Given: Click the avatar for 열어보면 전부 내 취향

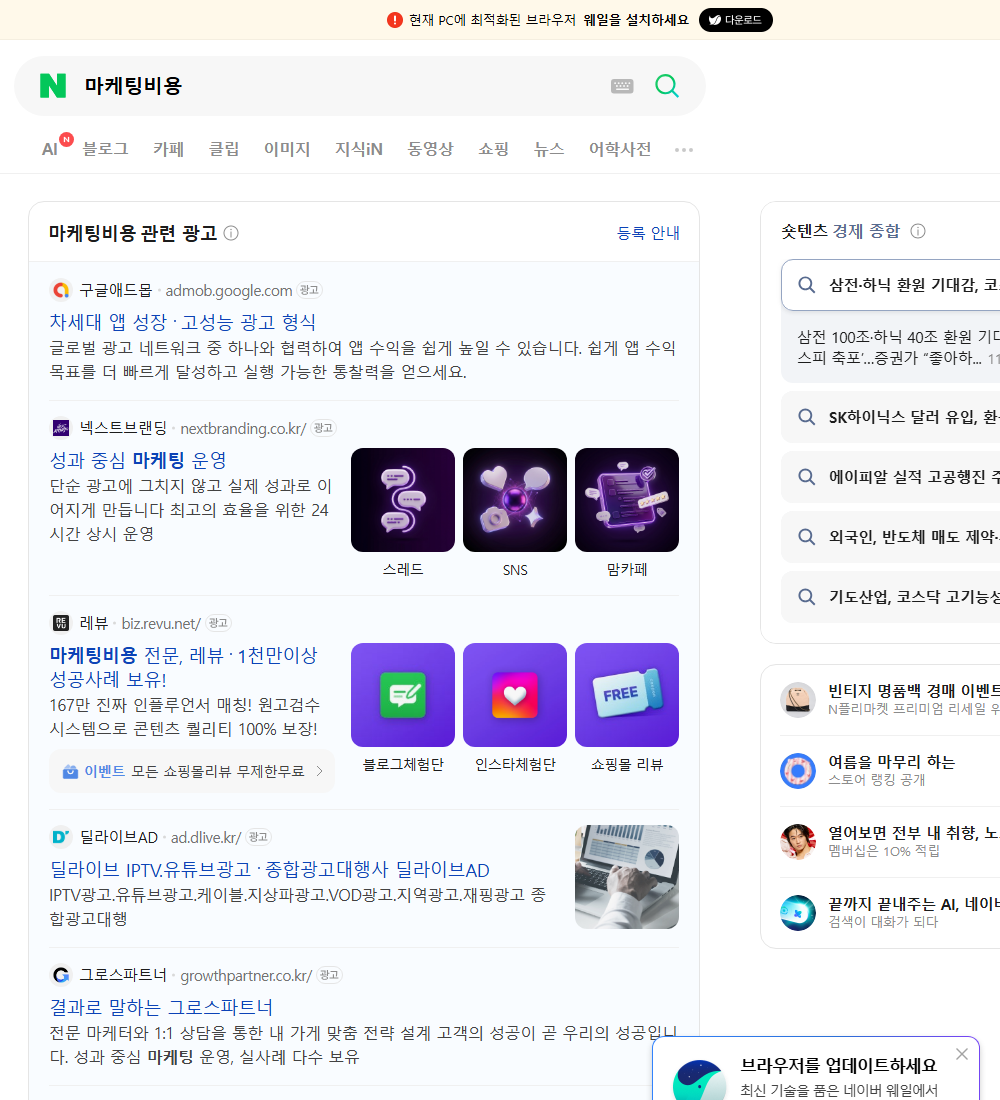Looking at the screenshot, I should [798, 842].
